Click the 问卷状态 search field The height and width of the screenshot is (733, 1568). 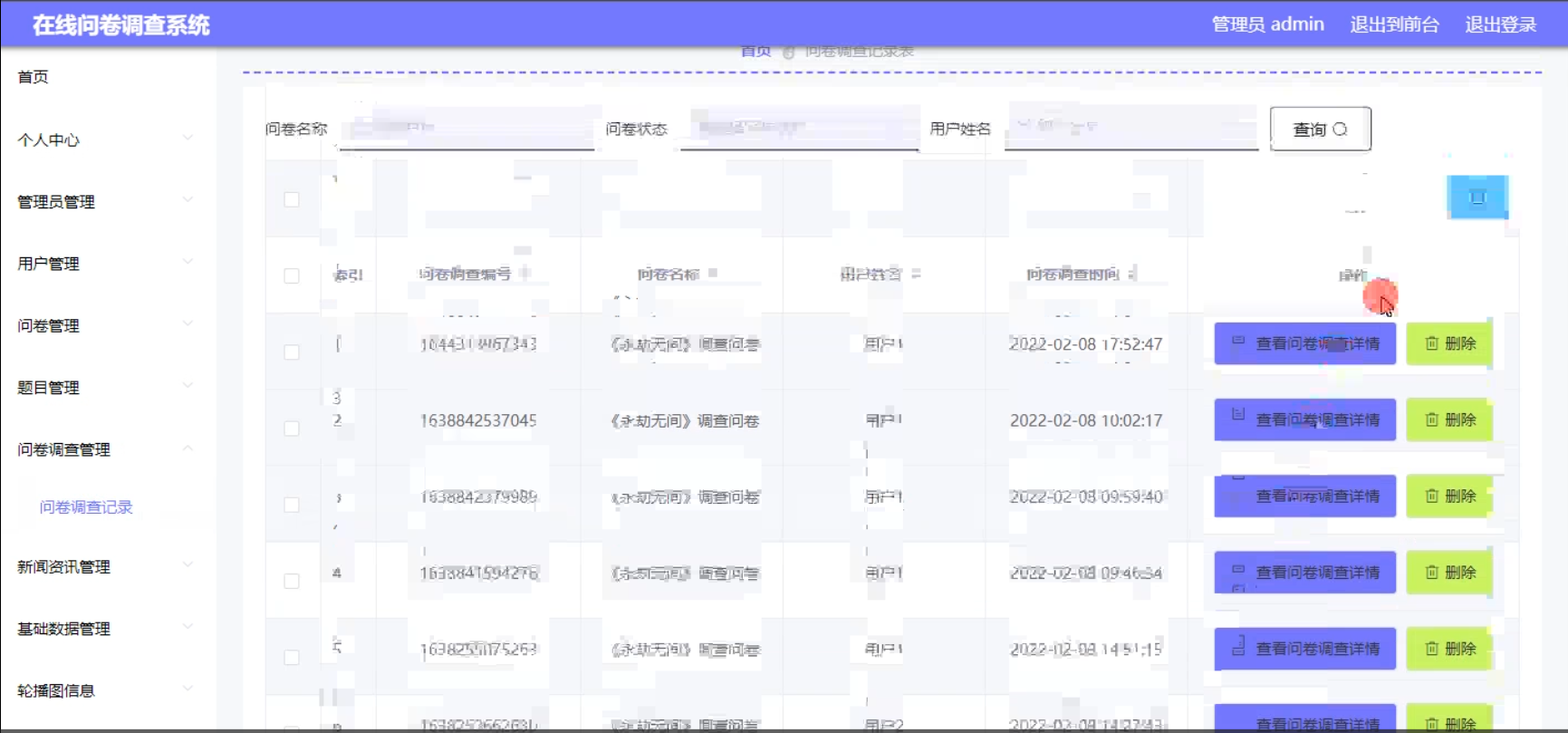tap(800, 129)
